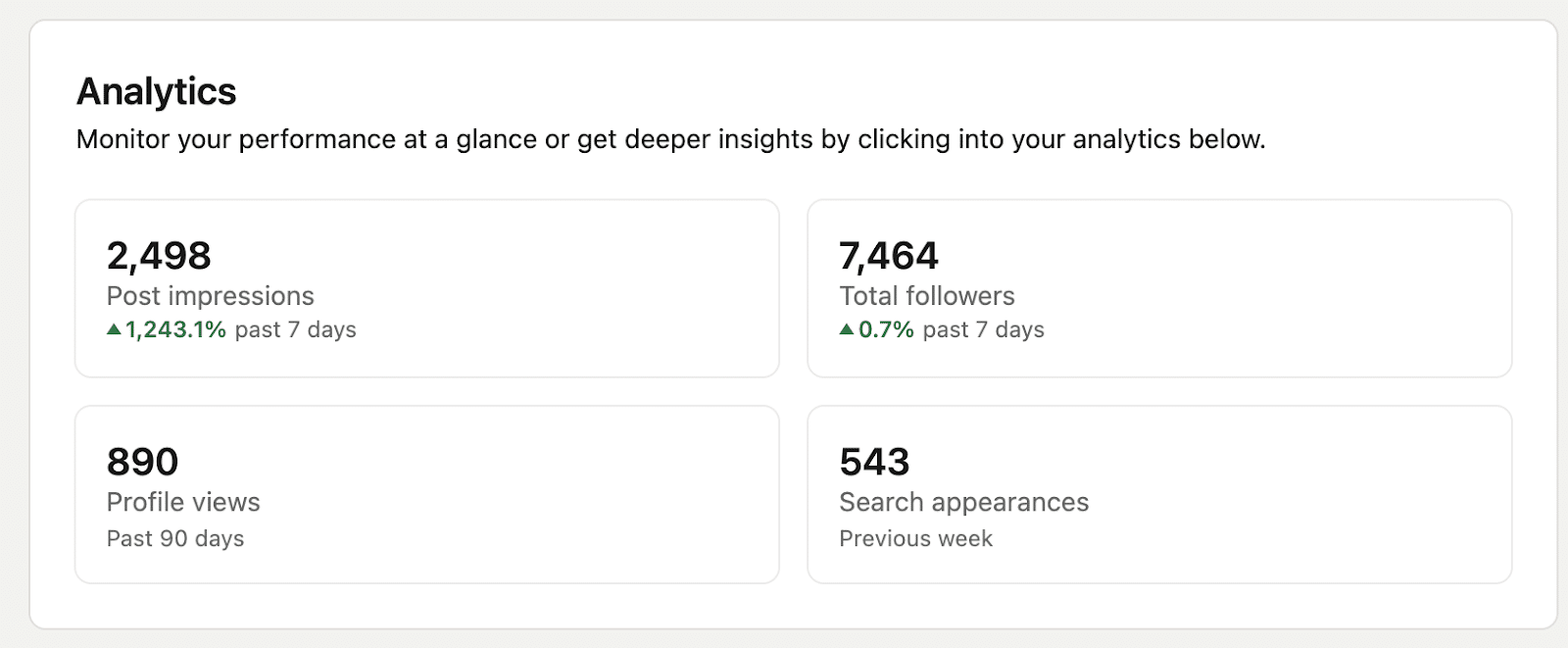Click the 7,464 total followers figure
This screenshot has width=1568, height=648.
tap(889, 256)
